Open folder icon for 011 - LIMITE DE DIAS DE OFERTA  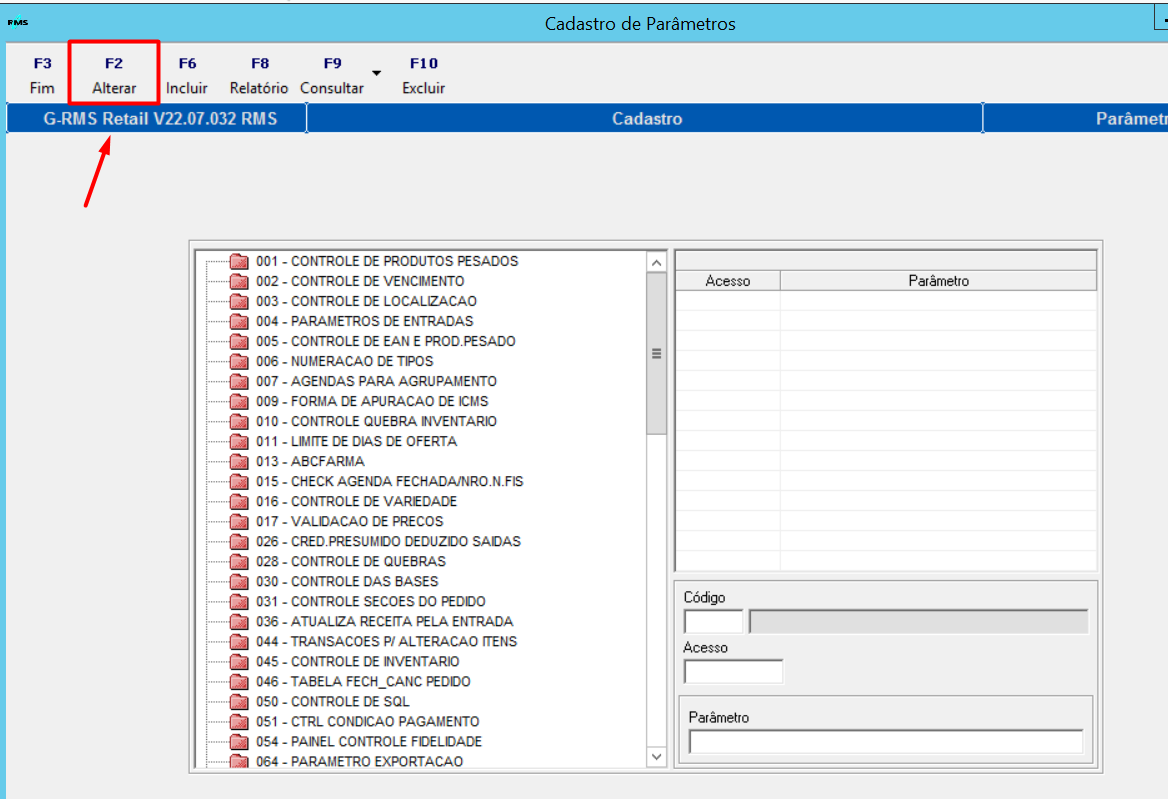pos(239,442)
